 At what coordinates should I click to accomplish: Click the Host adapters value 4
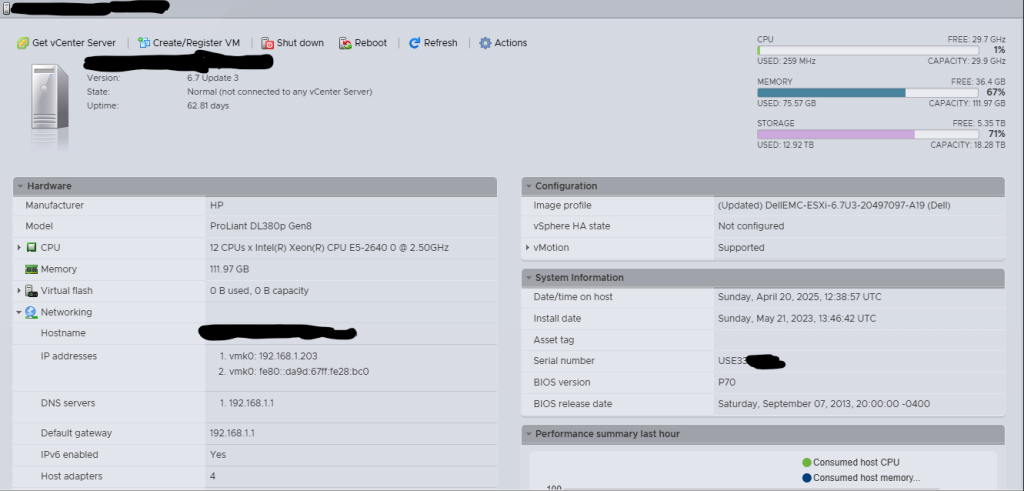coord(213,476)
